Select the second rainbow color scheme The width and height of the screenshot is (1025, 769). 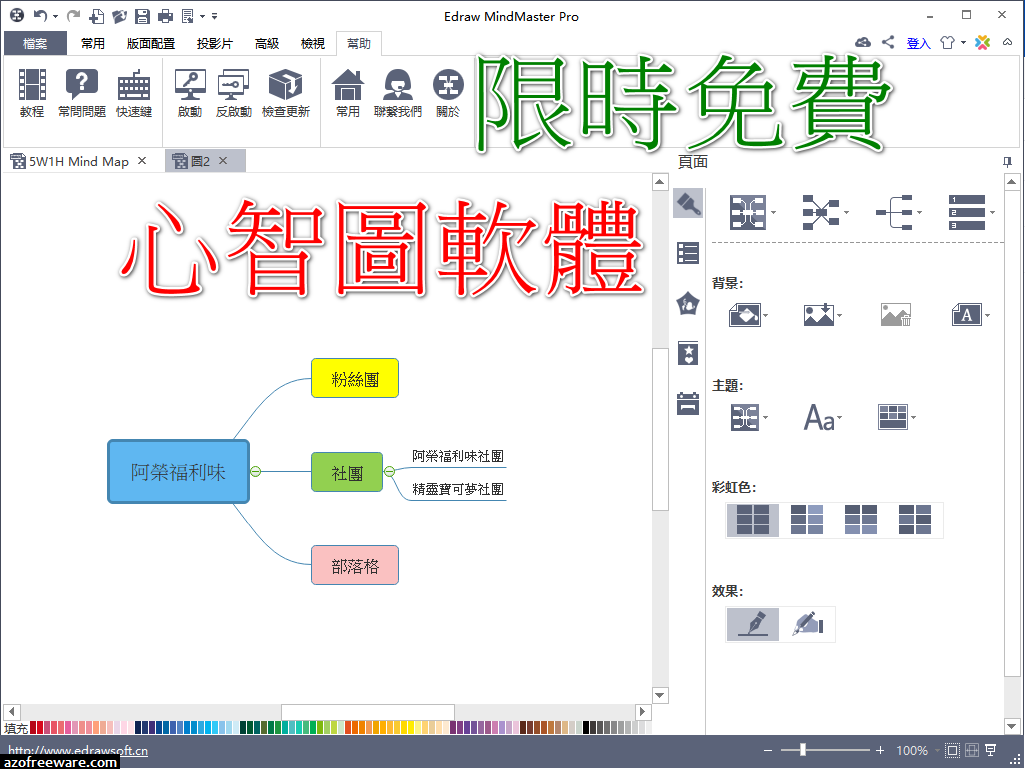click(x=807, y=520)
